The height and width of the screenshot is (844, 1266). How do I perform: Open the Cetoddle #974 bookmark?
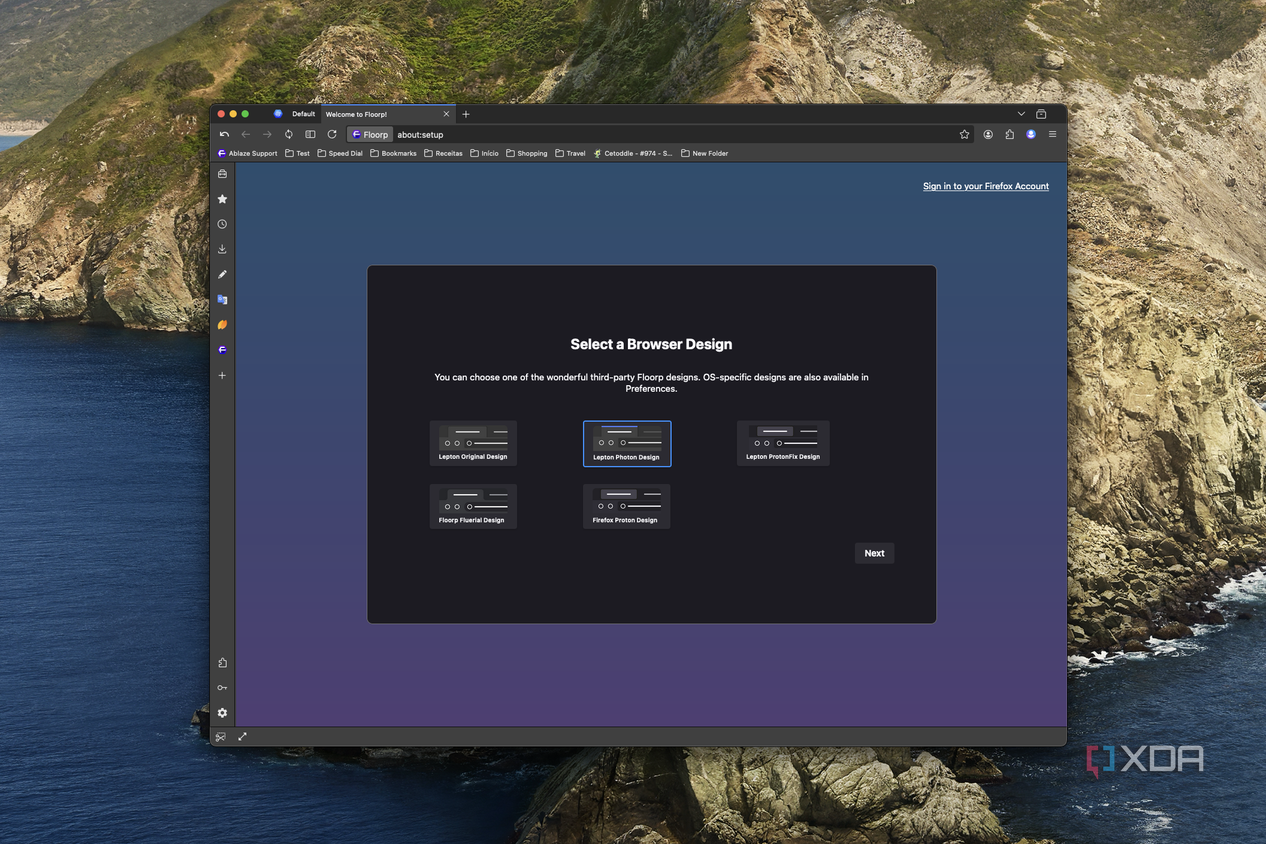pyautogui.click(x=633, y=153)
